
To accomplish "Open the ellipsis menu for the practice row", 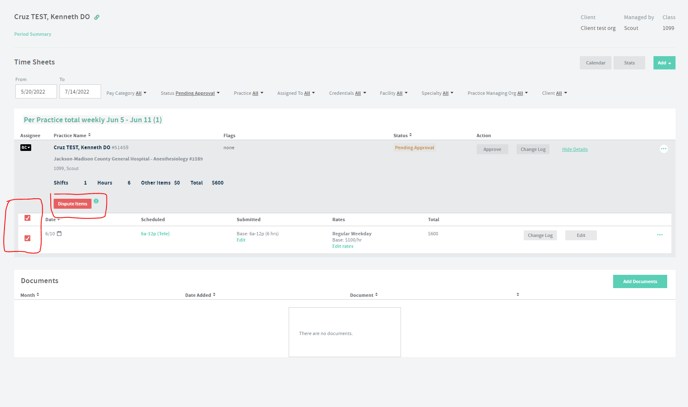I will coord(663,149).
